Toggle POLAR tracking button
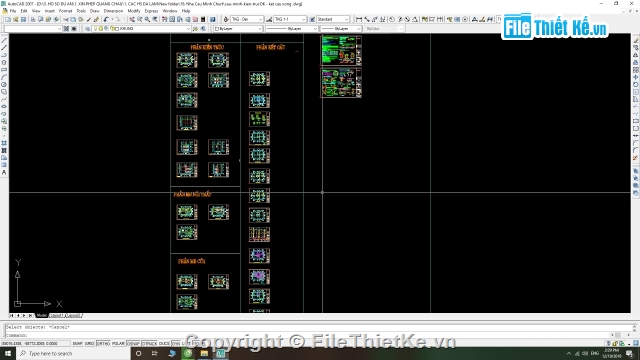This screenshot has width=640, height=360. (x=118, y=344)
